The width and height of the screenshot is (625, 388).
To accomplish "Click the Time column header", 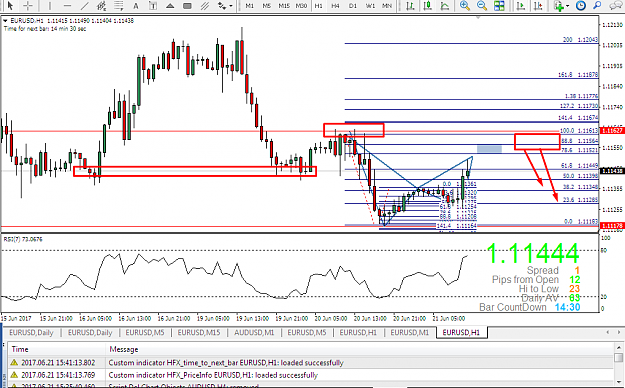I will [57, 349].
